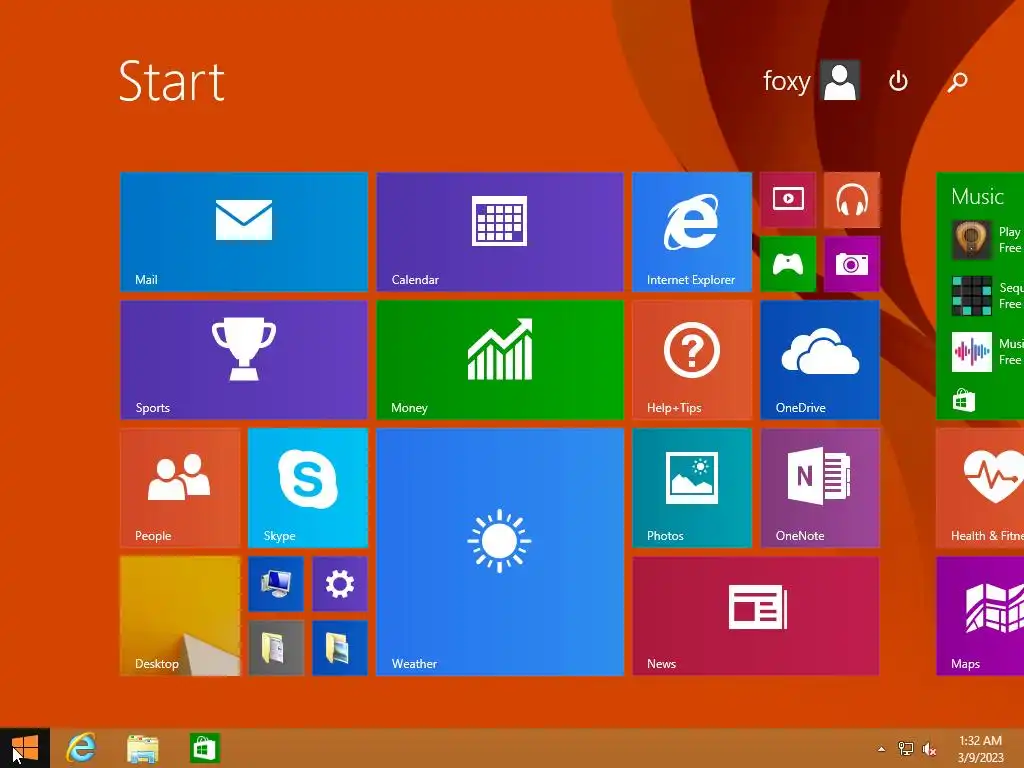
Task: Open the OneDrive tile
Action: click(x=820, y=360)
